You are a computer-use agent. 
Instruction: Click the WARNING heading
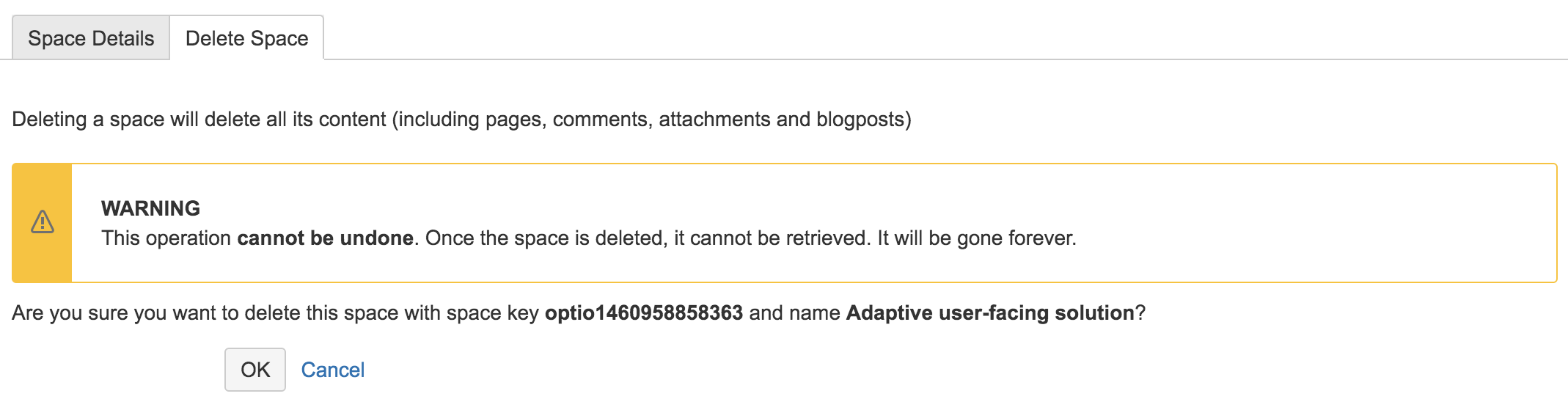click(150, 208)
